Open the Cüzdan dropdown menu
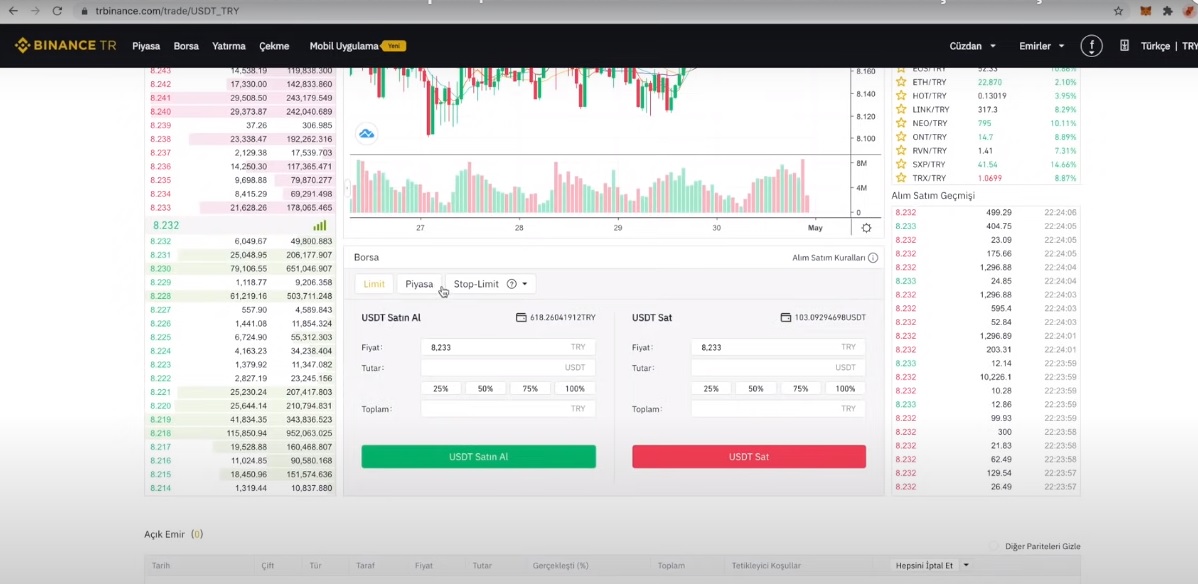This screenshot has width=1198, height=584. pos(972,46)
